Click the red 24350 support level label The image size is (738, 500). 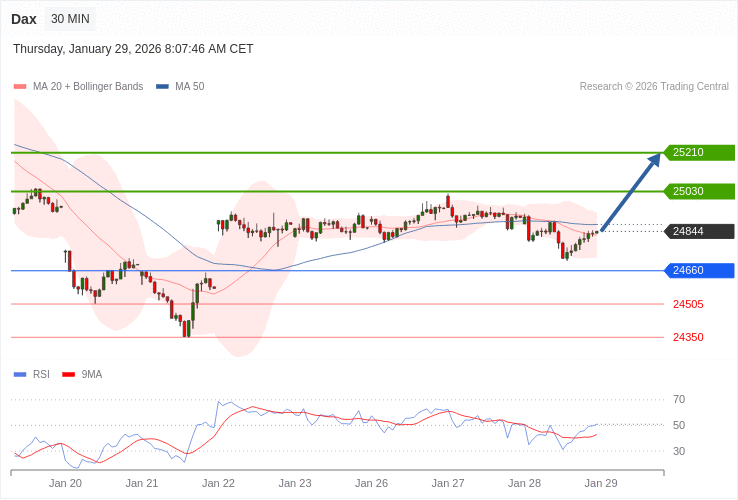coord(688,338)
